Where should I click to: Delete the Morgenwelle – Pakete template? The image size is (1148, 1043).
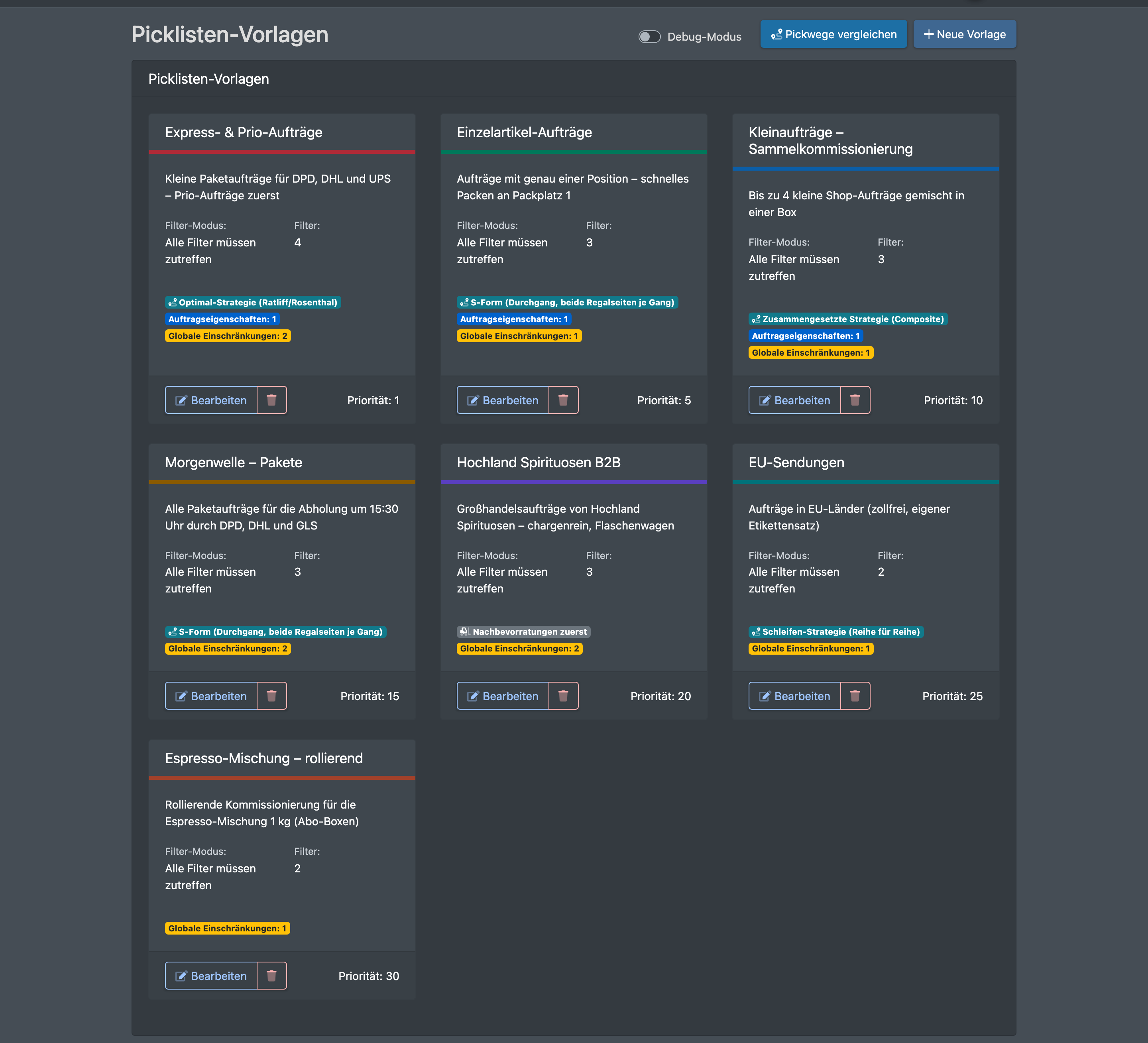click(x=271, y=695)
